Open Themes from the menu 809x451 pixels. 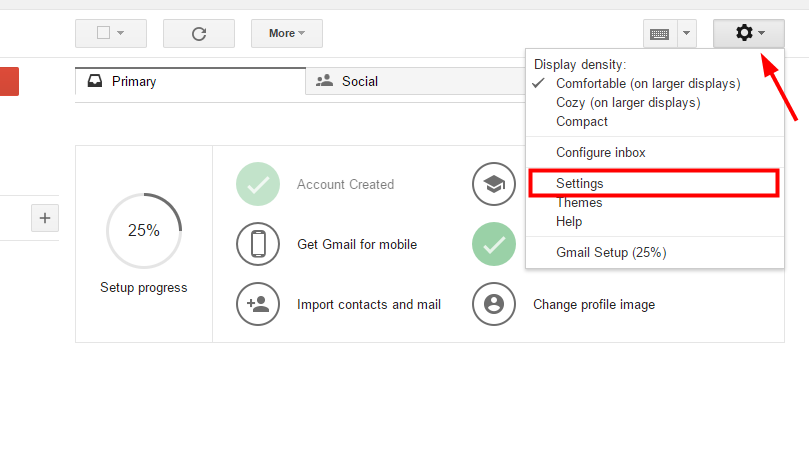[x=579, y=203]
